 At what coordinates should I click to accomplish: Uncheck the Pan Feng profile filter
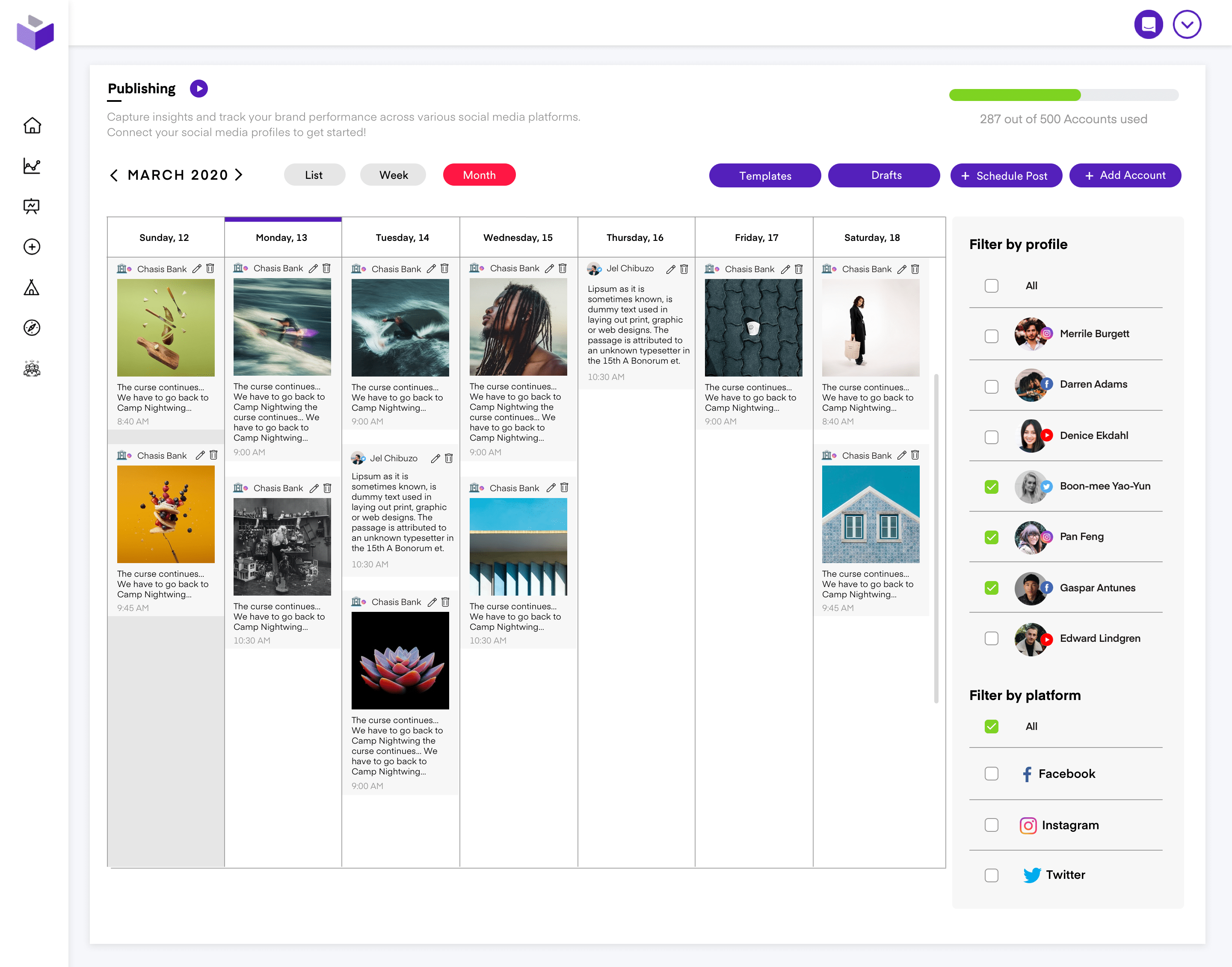point(991,537)
